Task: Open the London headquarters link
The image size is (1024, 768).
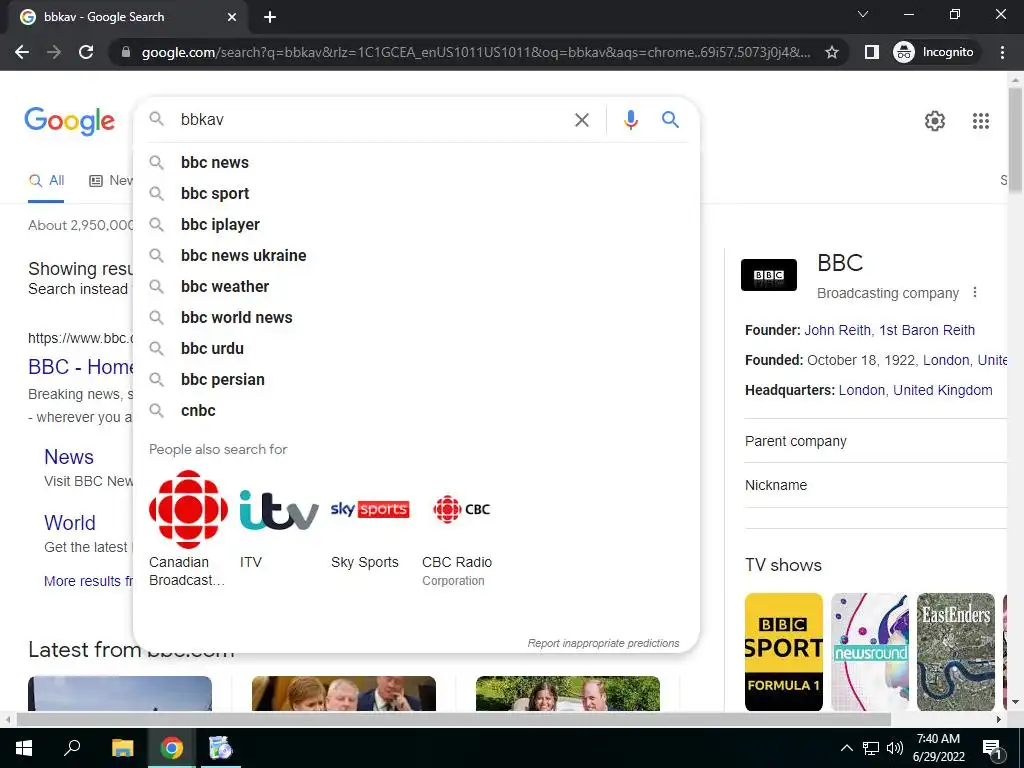Action: tap(861, 390)
